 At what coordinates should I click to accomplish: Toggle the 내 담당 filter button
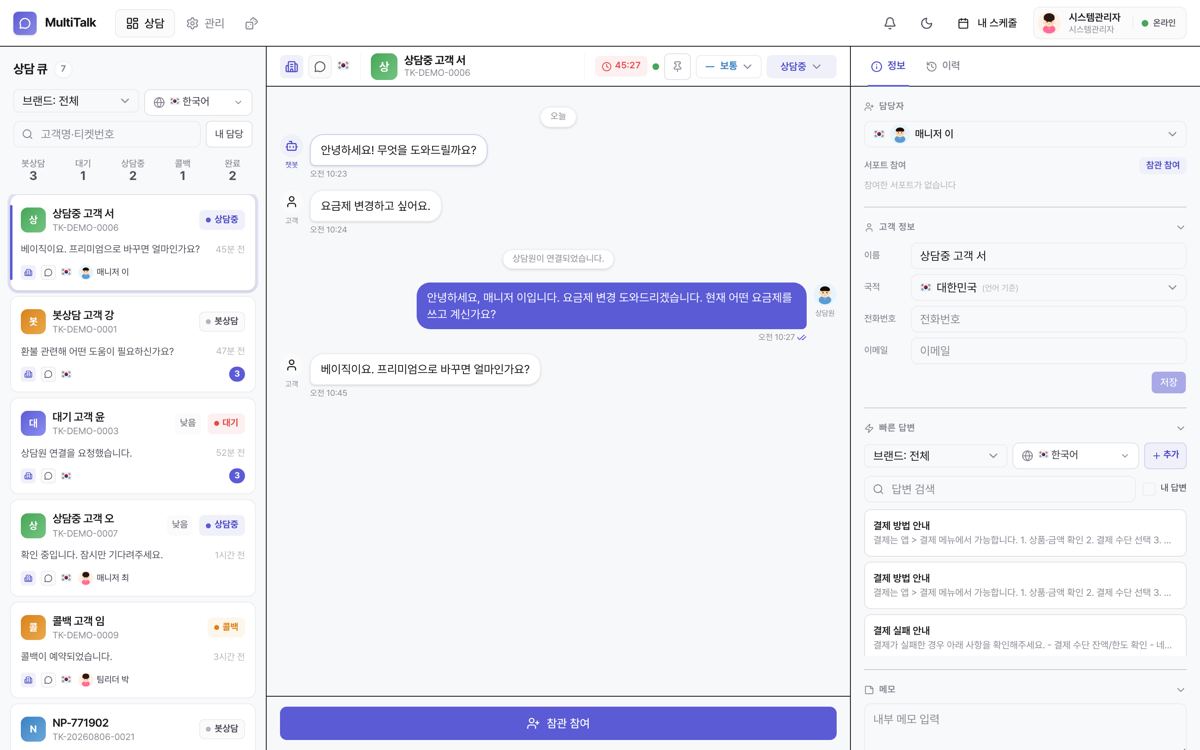229,134
